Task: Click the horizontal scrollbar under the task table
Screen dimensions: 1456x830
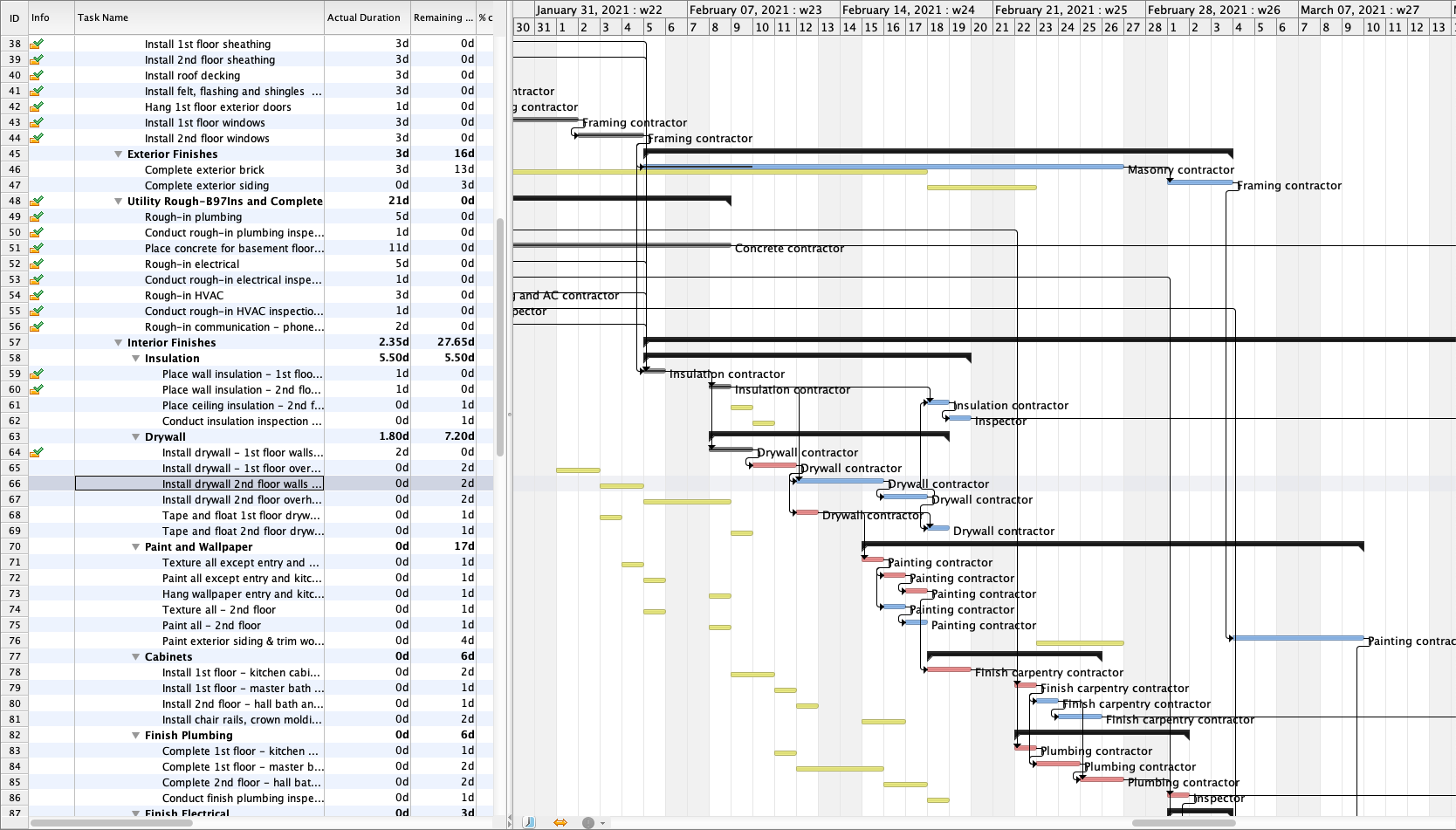Action: 112,822
